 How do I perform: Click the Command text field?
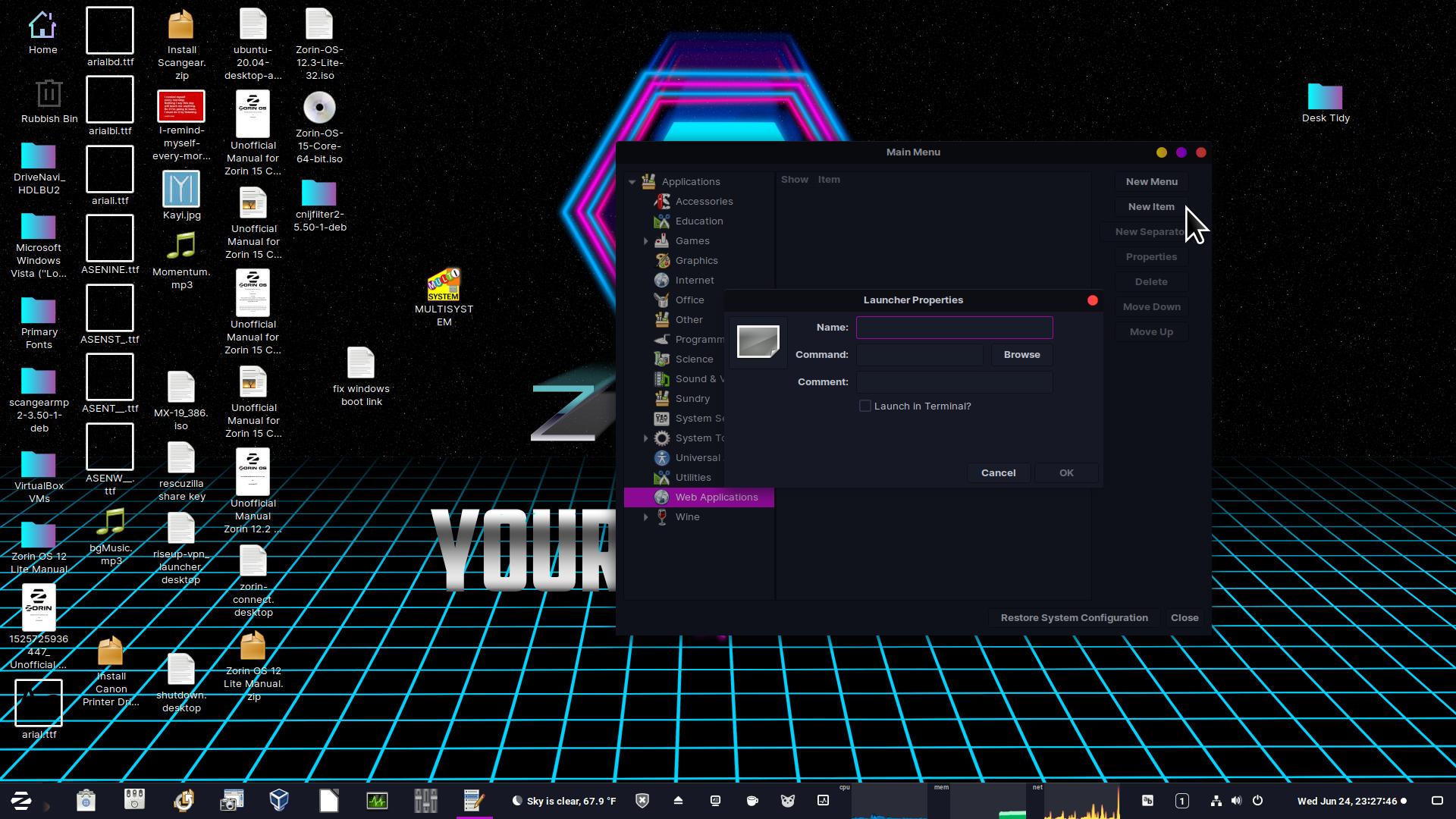[x=919, y=355]
